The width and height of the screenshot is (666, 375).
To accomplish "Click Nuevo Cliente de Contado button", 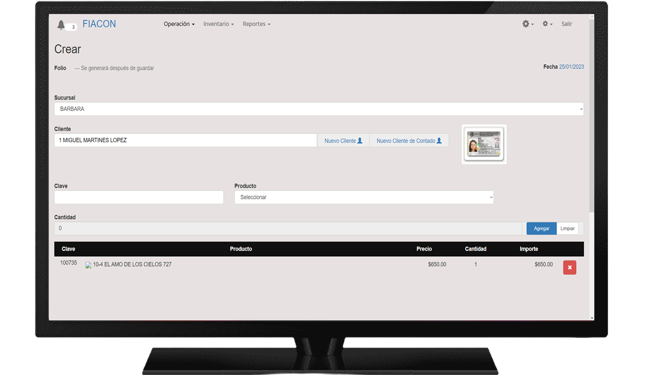I will (x=409, y=141).
